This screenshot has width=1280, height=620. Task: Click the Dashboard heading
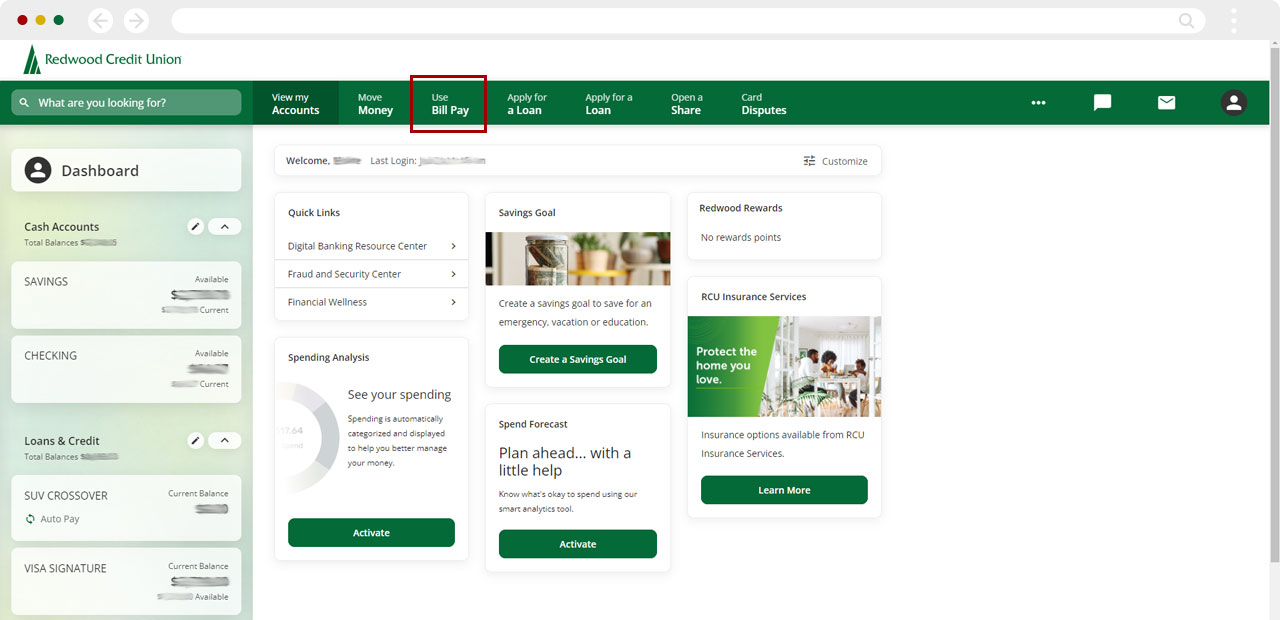click(100, 171)
